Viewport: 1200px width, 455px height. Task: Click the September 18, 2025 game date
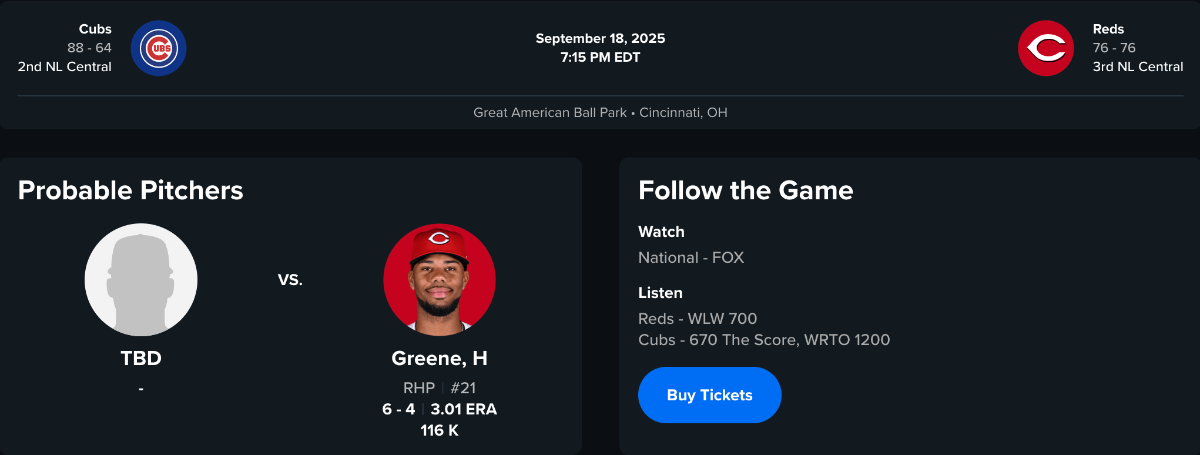(600, 39)
